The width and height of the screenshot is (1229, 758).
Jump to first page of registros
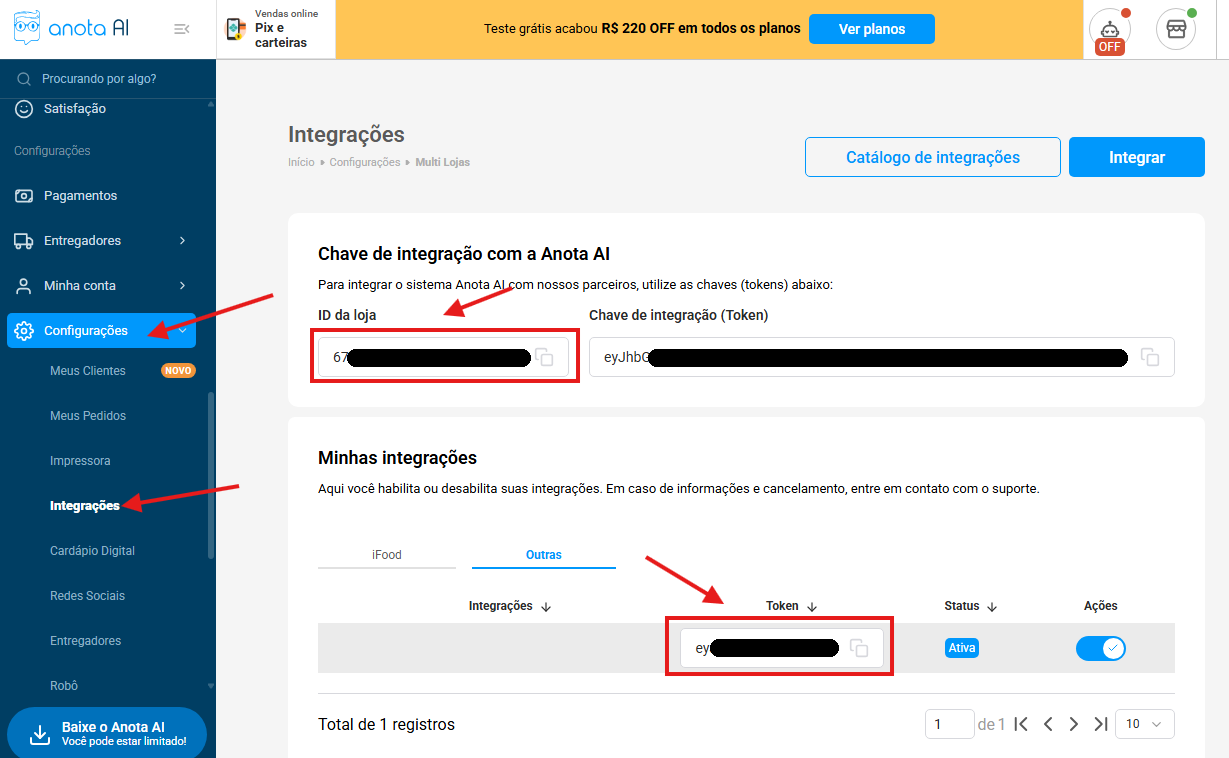tap(1021, 724)
